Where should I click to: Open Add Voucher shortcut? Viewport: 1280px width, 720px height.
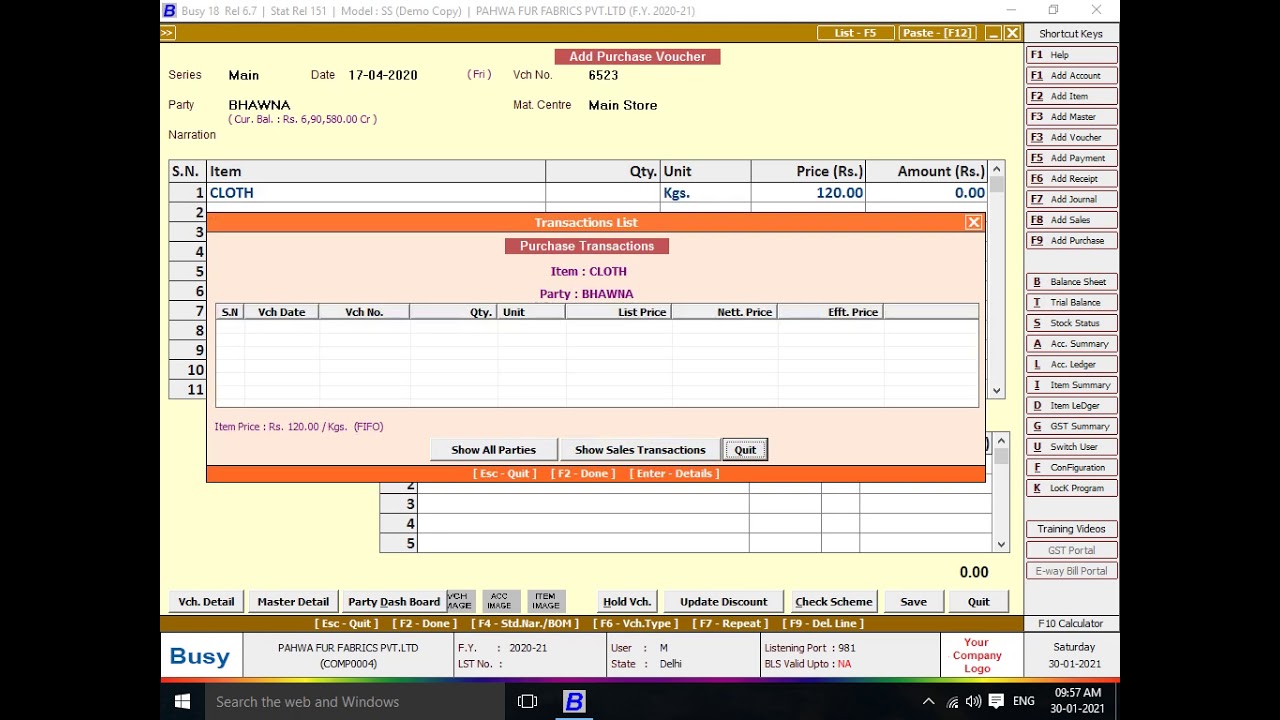click(x=1072, y=137)
